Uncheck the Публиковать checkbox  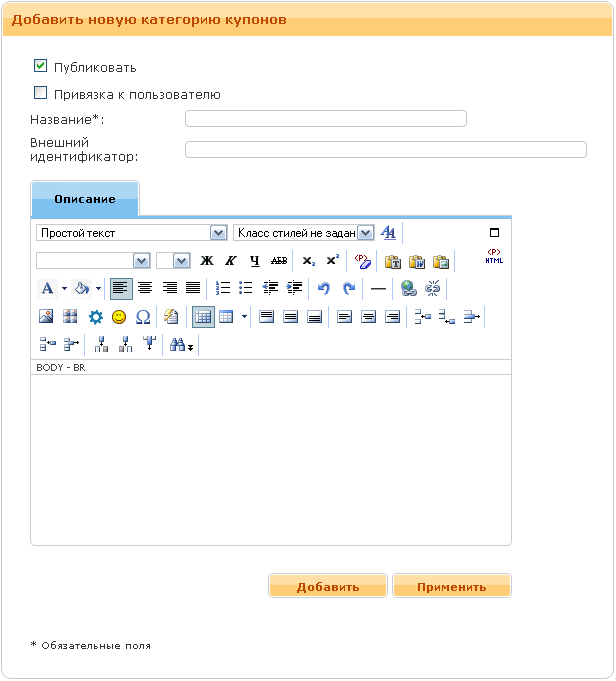41,66
